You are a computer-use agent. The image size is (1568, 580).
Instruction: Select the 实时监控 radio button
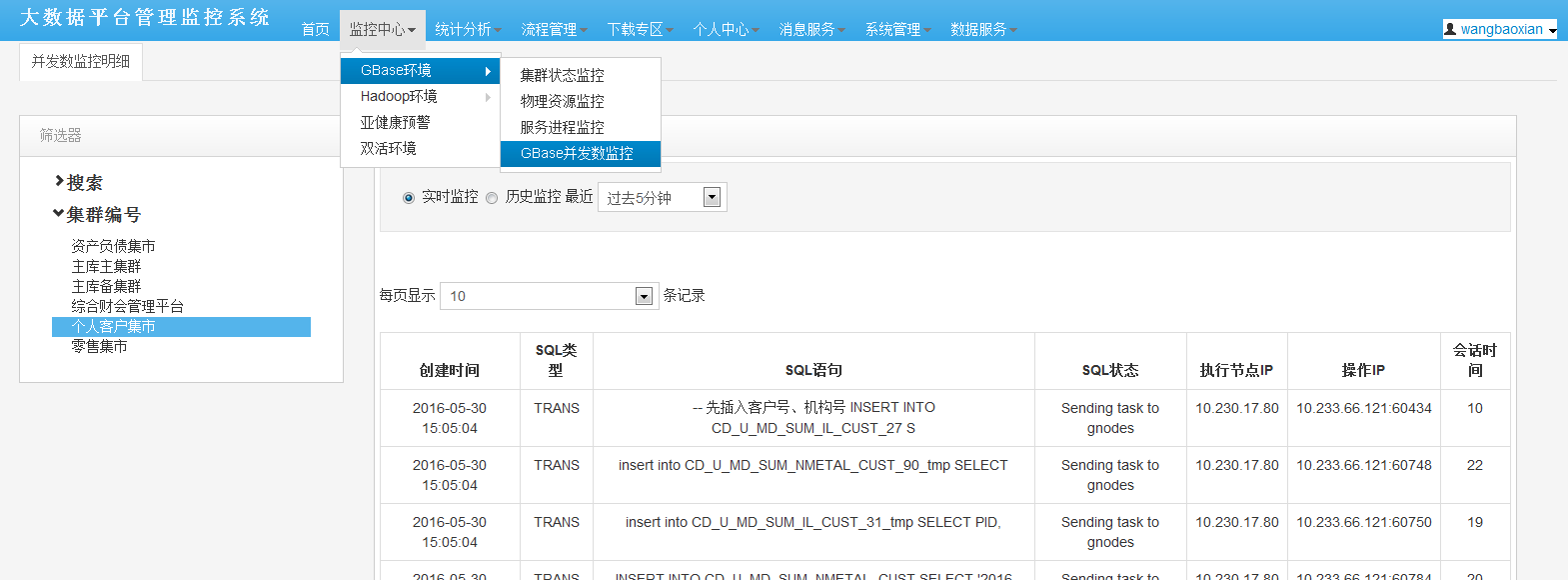[x=409, y=198]
